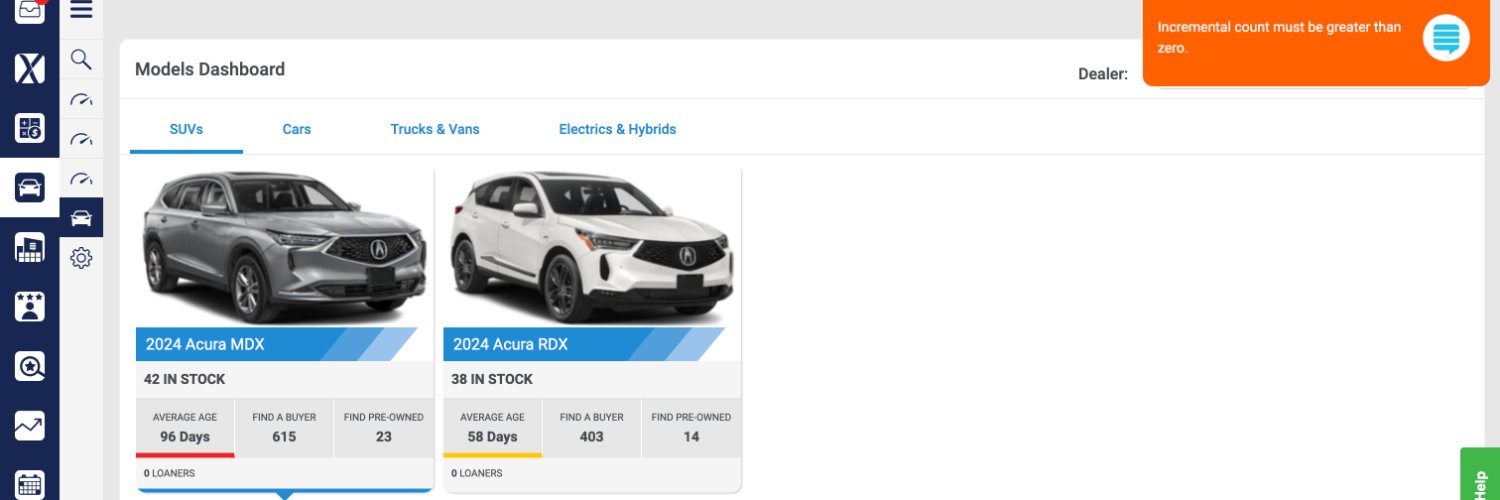Open the calendar icon in the sidebar
The height and width of the screenshot is (500, 1500).
30,484
